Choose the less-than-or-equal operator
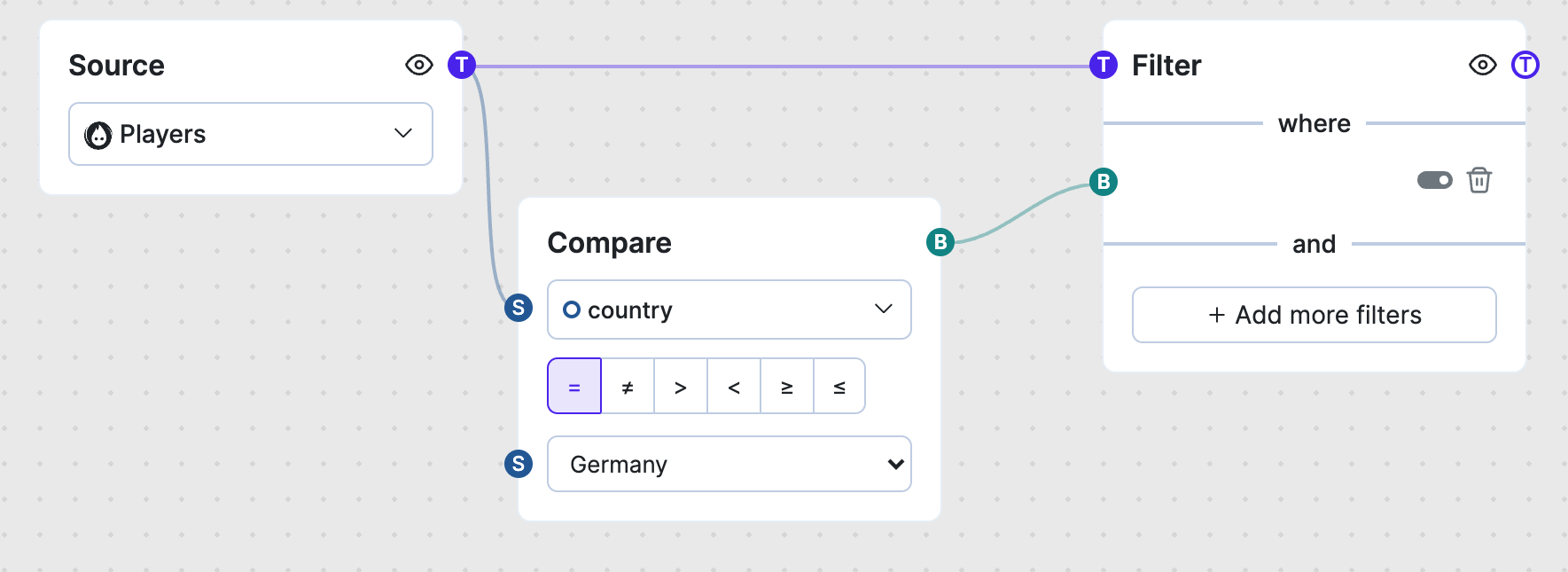Screen dimensions: 1568x572 tap(839, 387)
